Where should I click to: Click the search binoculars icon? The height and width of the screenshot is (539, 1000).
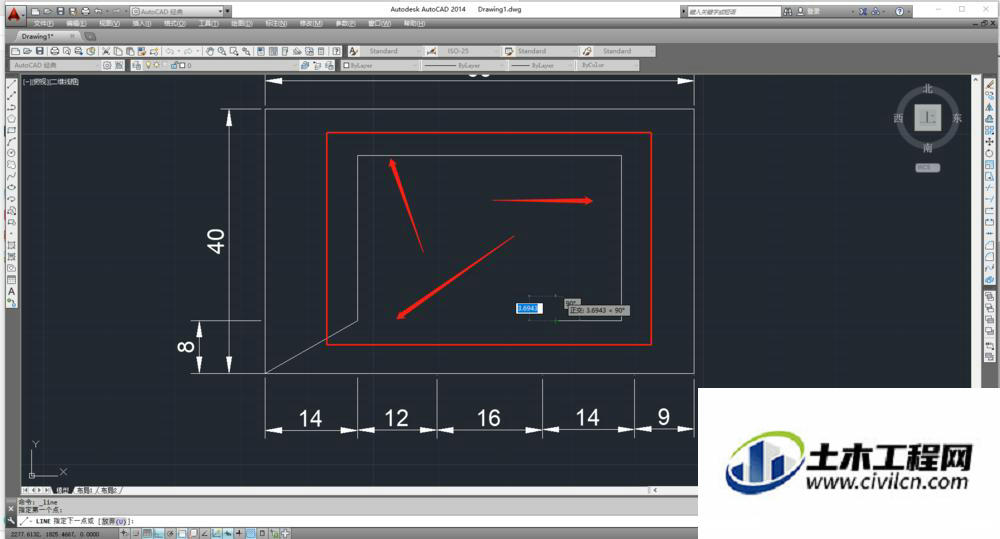[788, 11]
